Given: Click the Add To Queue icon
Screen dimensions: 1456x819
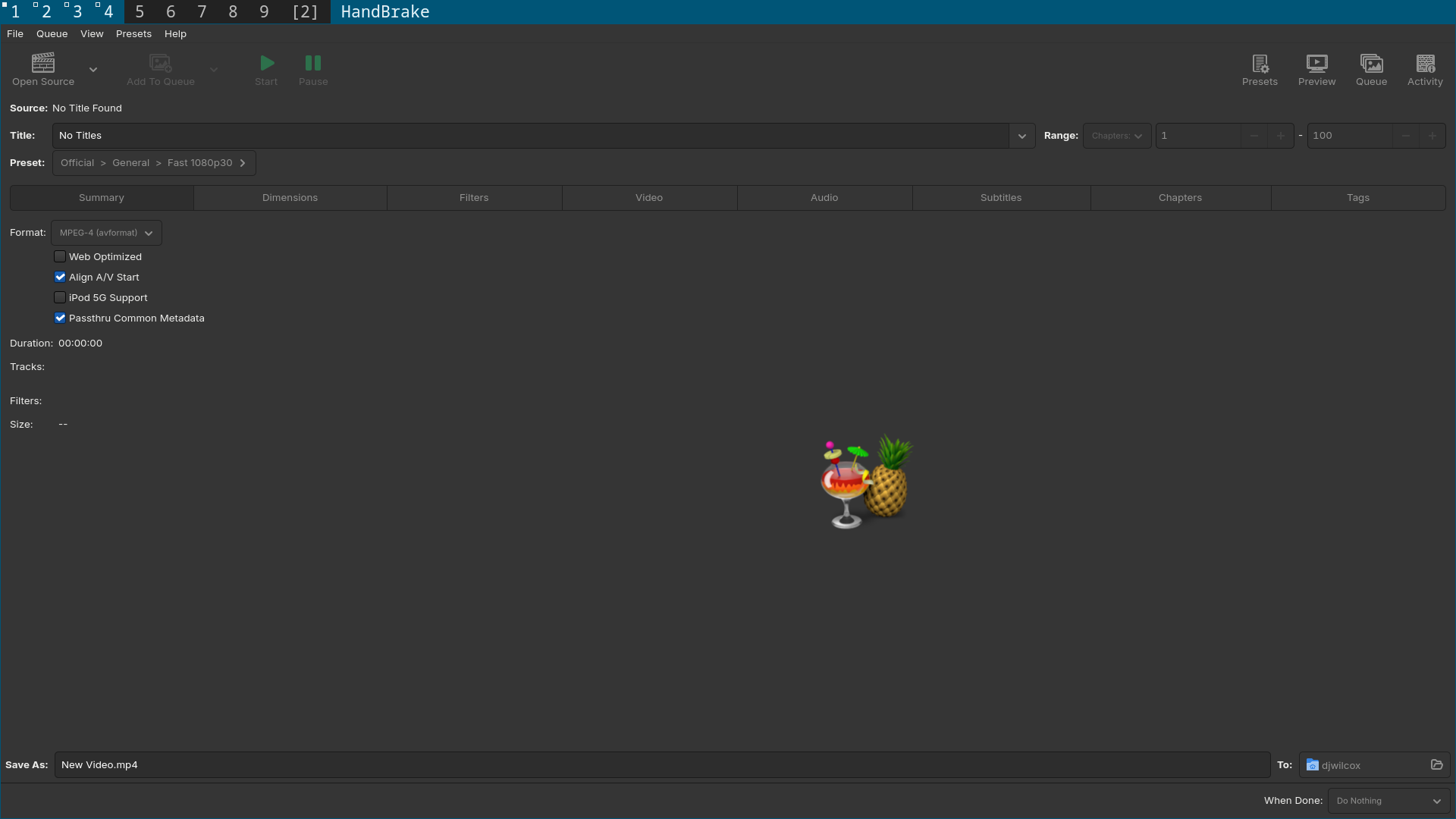Looking at the screenshot, I should tap(161, 63).
